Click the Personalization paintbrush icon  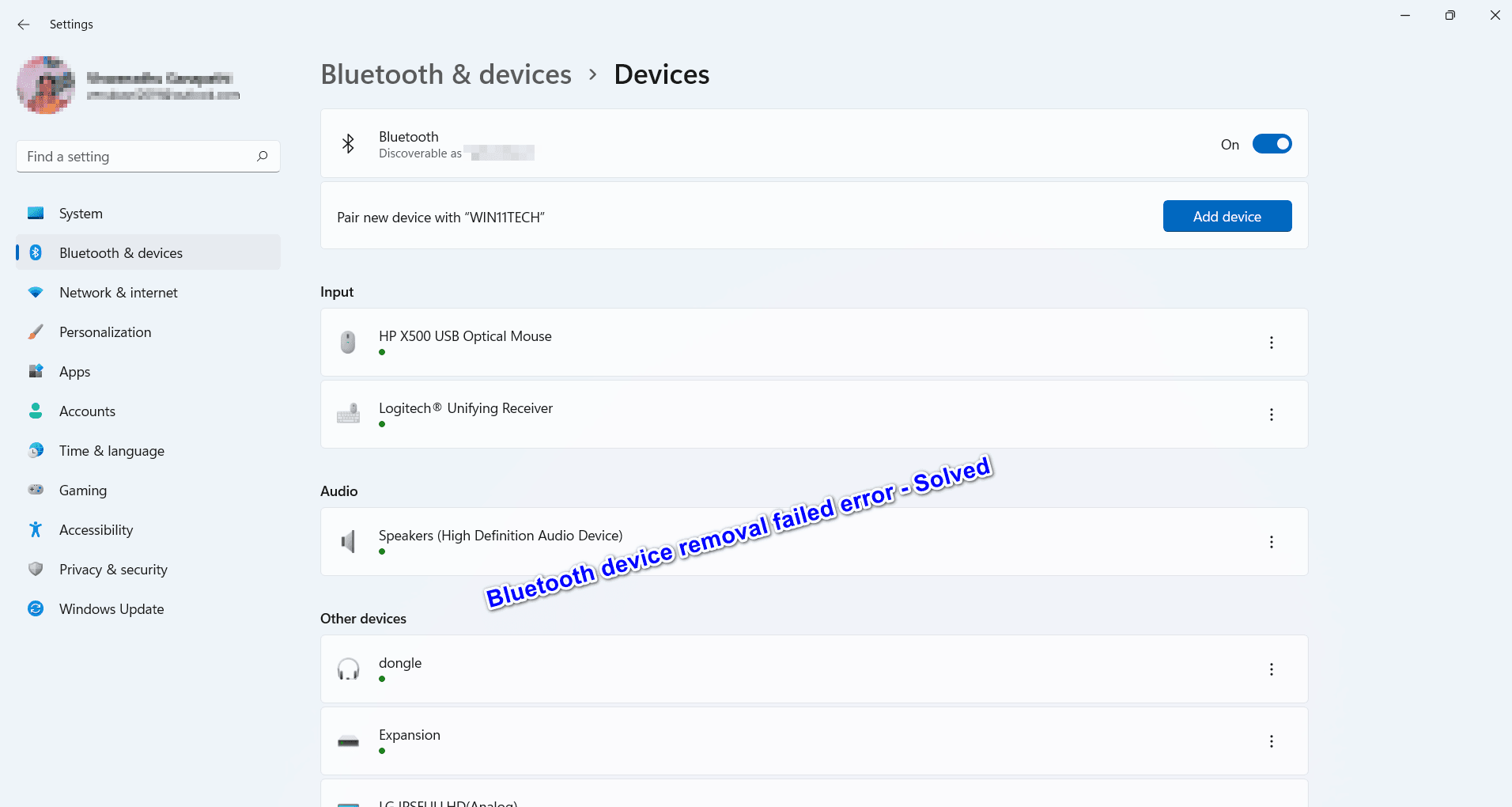[x=36, y=332]
